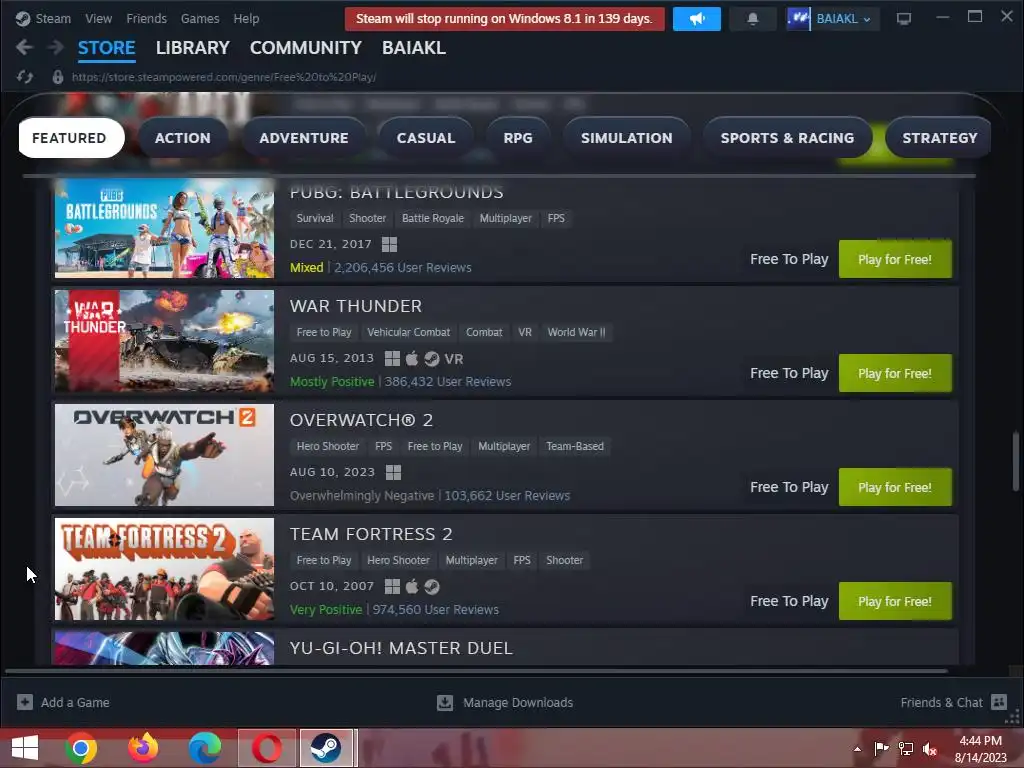Image resolution: width=1024 pixels, height=768 pixels.
Task: Click the WAR THUNDER title
Action: pyautogui.click(x=356, y=306)
